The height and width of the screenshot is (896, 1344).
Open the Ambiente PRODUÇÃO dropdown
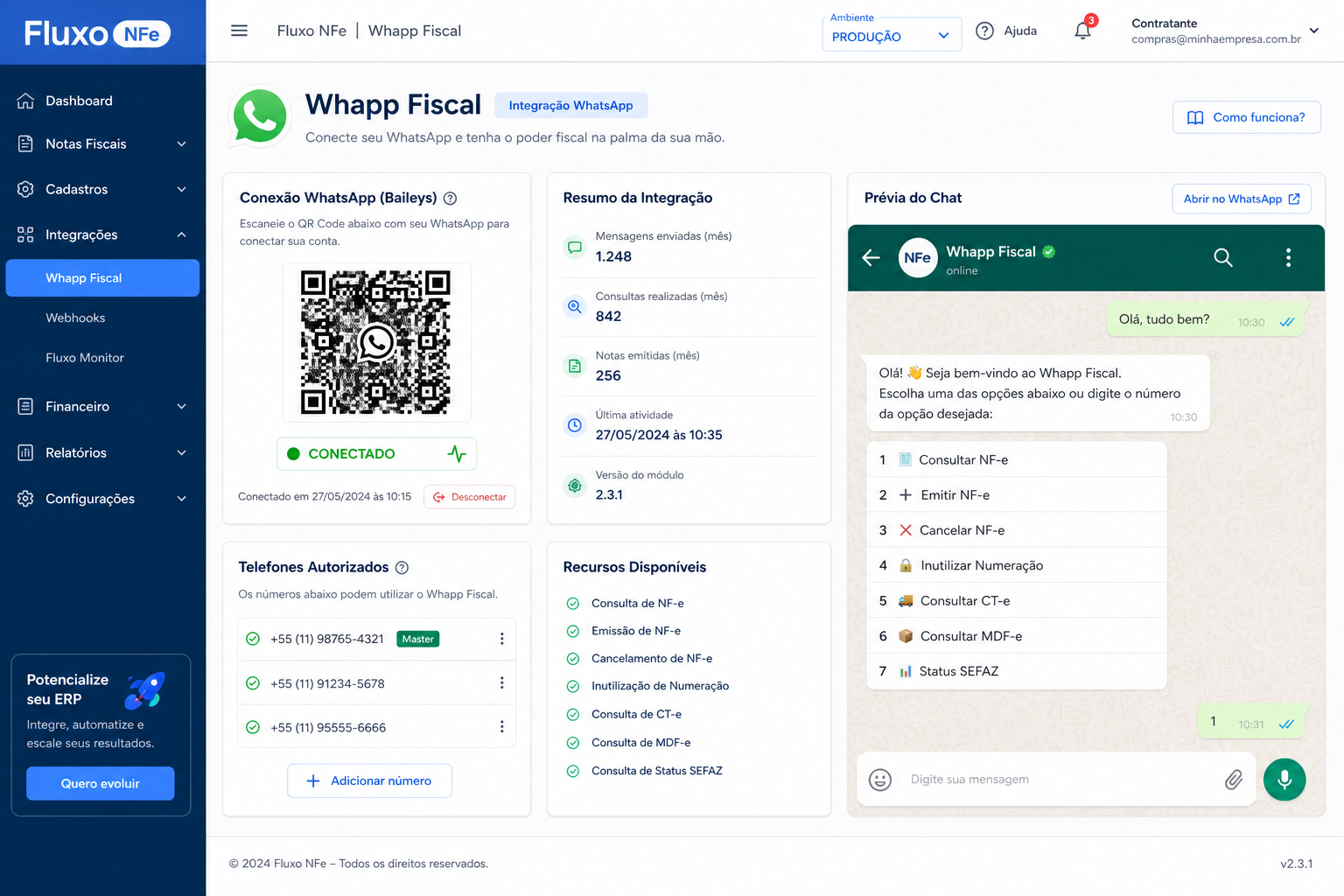[x=892, y=35]
